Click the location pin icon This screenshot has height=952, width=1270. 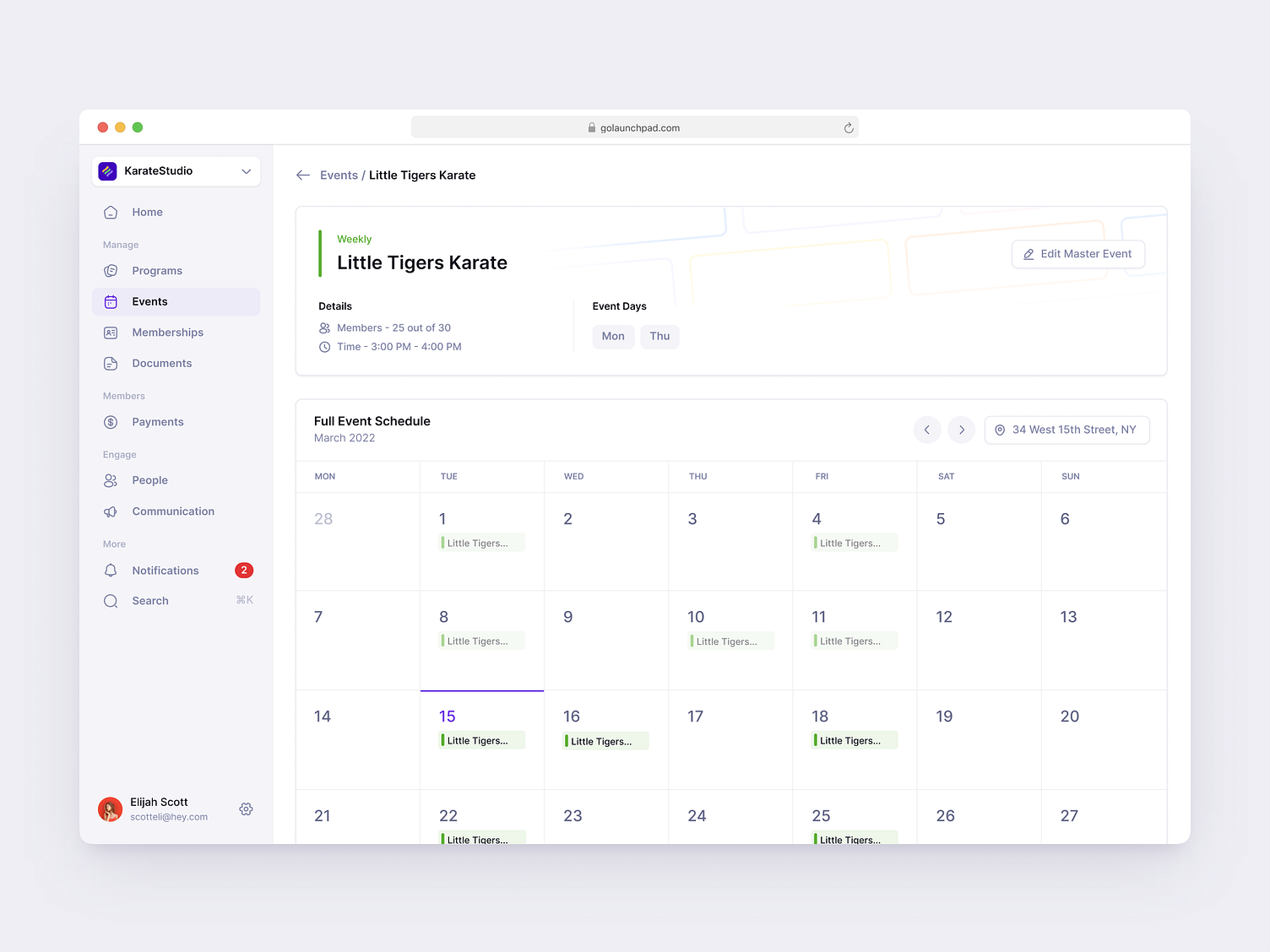click(x=1000, y=430)
